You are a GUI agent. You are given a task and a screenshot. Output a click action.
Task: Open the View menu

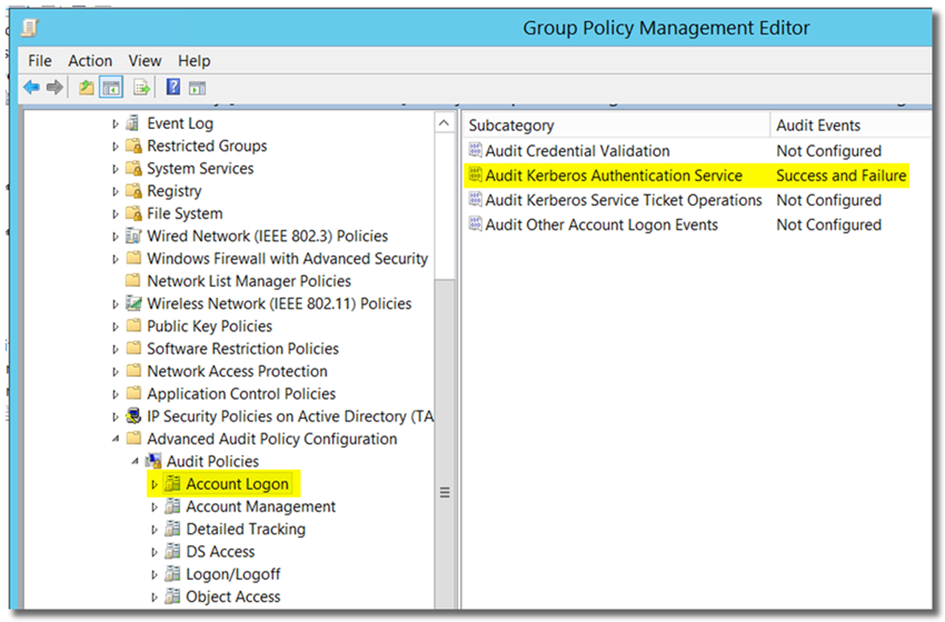coord(145,61)
